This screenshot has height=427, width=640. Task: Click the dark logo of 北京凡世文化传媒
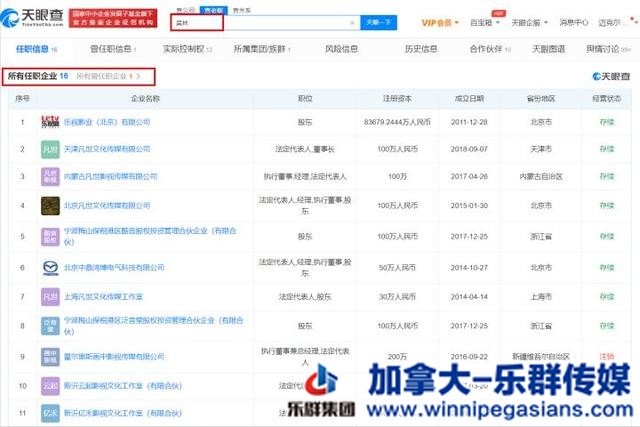pyautogui.click(x=50, y=205)
